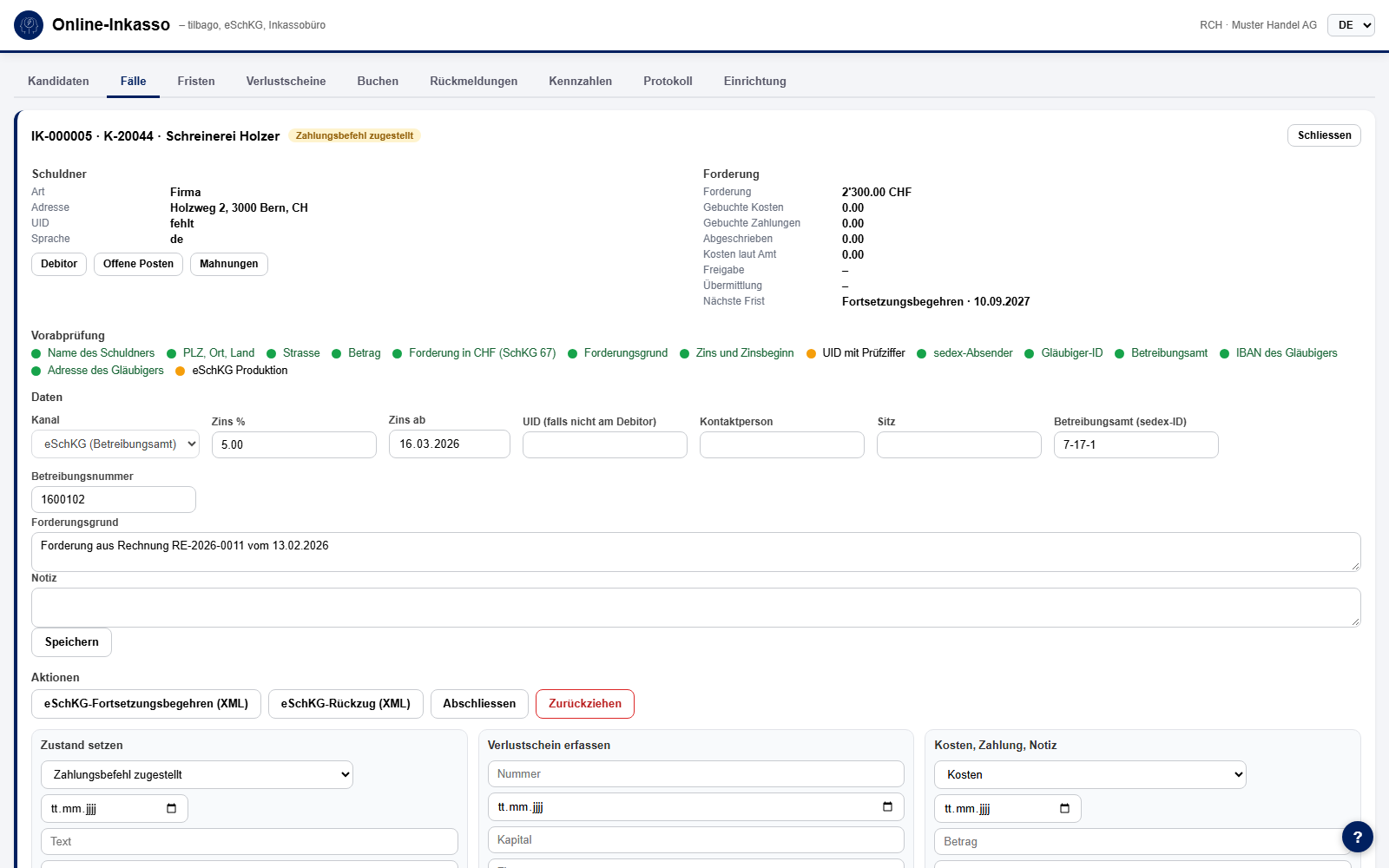Expand the Kanal eSchKG dropdown
The height and width of the screenshot is (868, 1389).
pyautogui.click(x=115, y=444)
